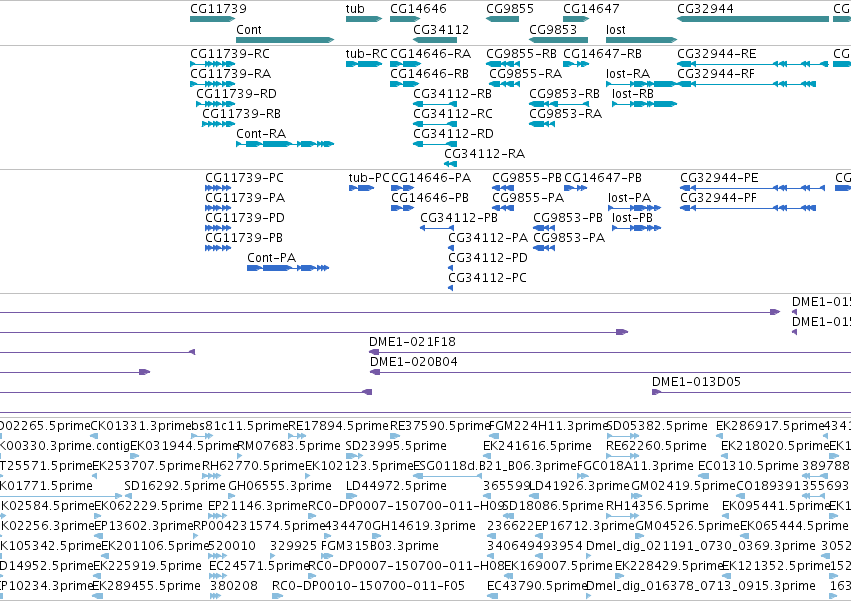Click the CG32944 gene bar

pyautogui.click(x=753, y=19)
